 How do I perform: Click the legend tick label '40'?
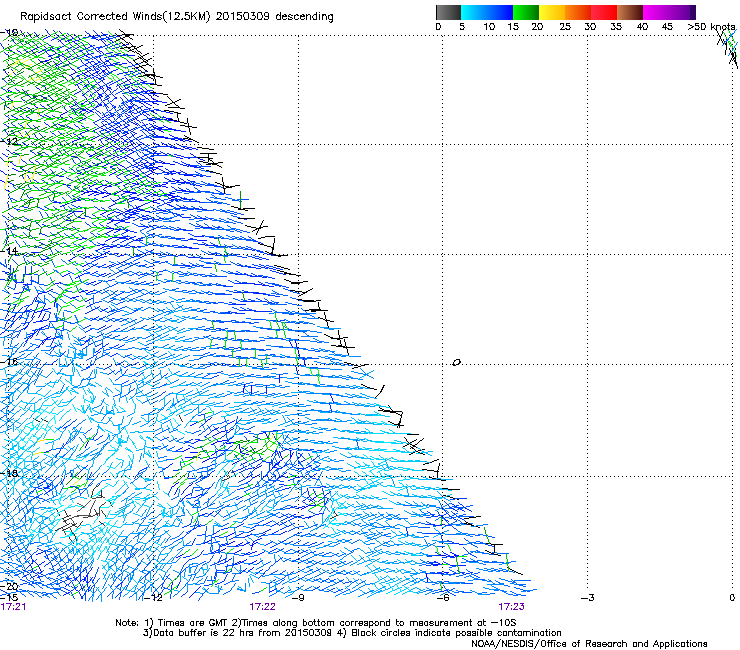642,27
